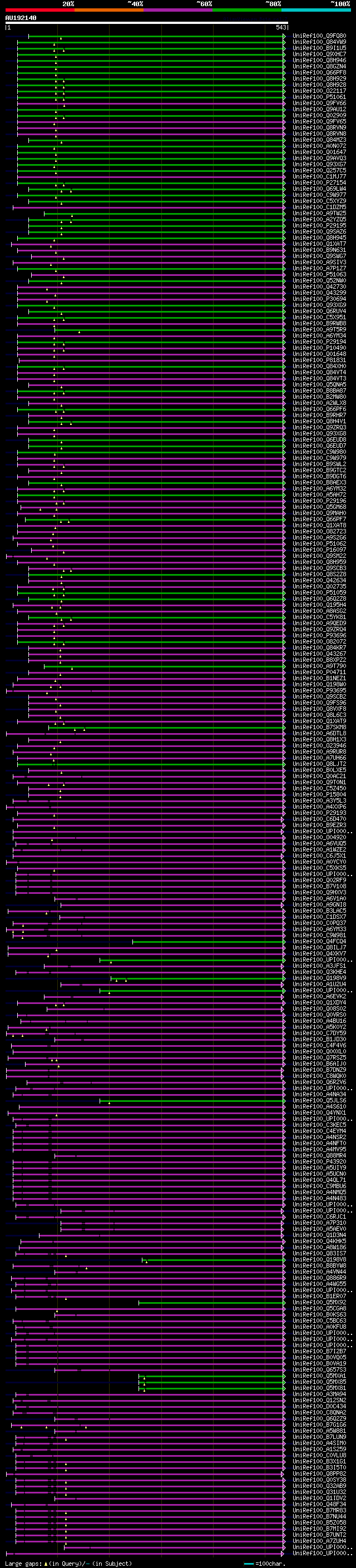Screen dimensions: 356x1568
Task: Select hit UniRef100_Q02909
Action: [x=319, y=115]
